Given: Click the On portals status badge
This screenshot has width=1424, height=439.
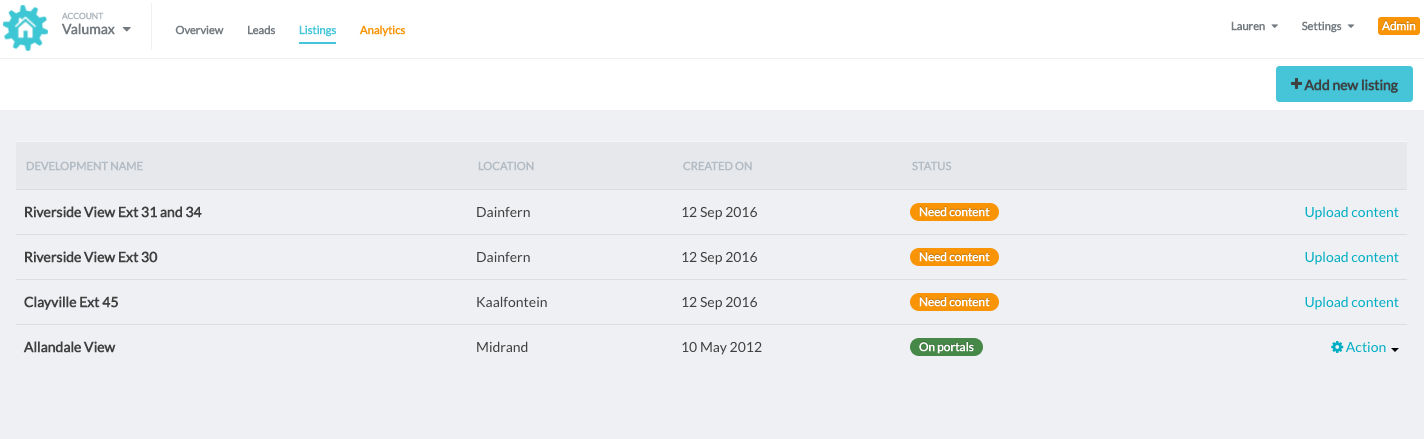Looking at the screenshot, I should [x=946, y=347].
